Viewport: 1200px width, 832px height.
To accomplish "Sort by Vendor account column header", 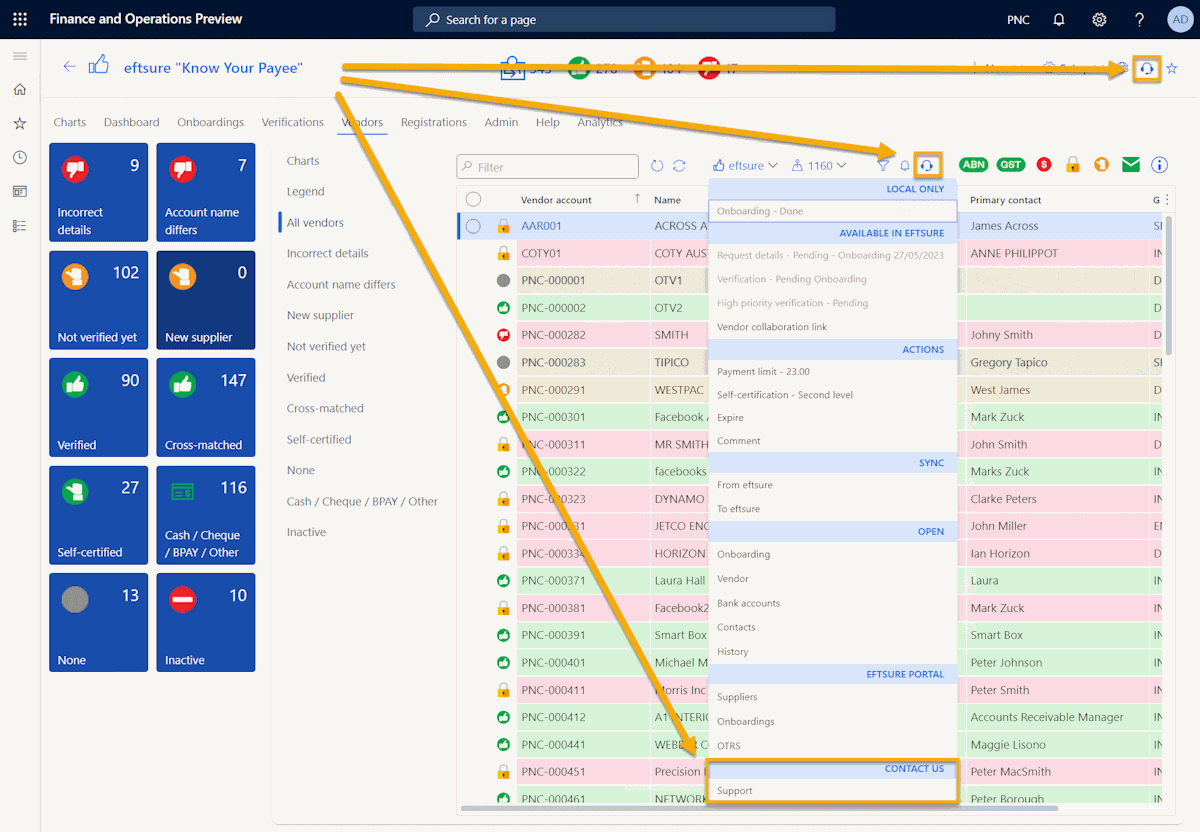I will tap(556, 200).
